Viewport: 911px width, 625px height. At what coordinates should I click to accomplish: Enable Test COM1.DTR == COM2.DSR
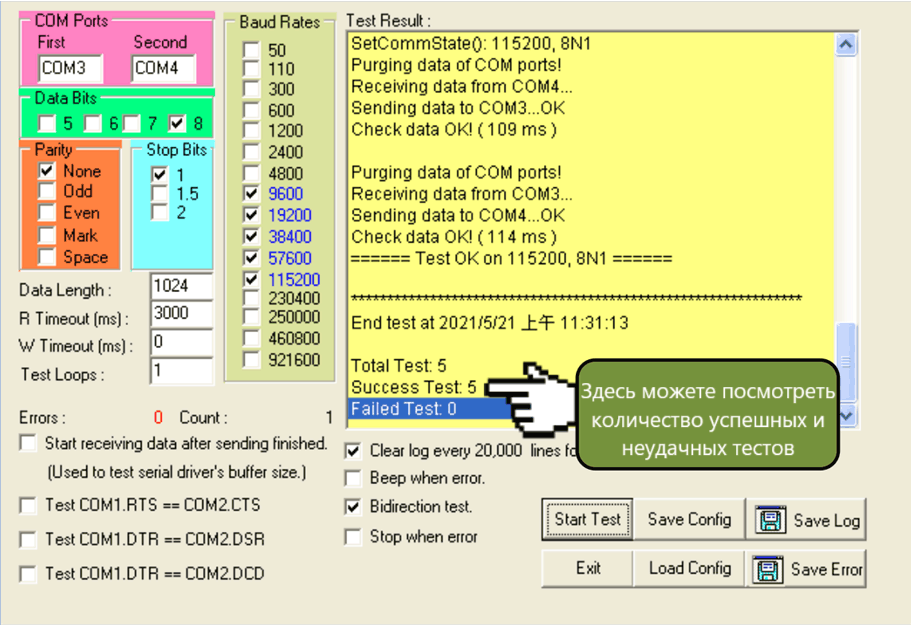click(28, 540)
